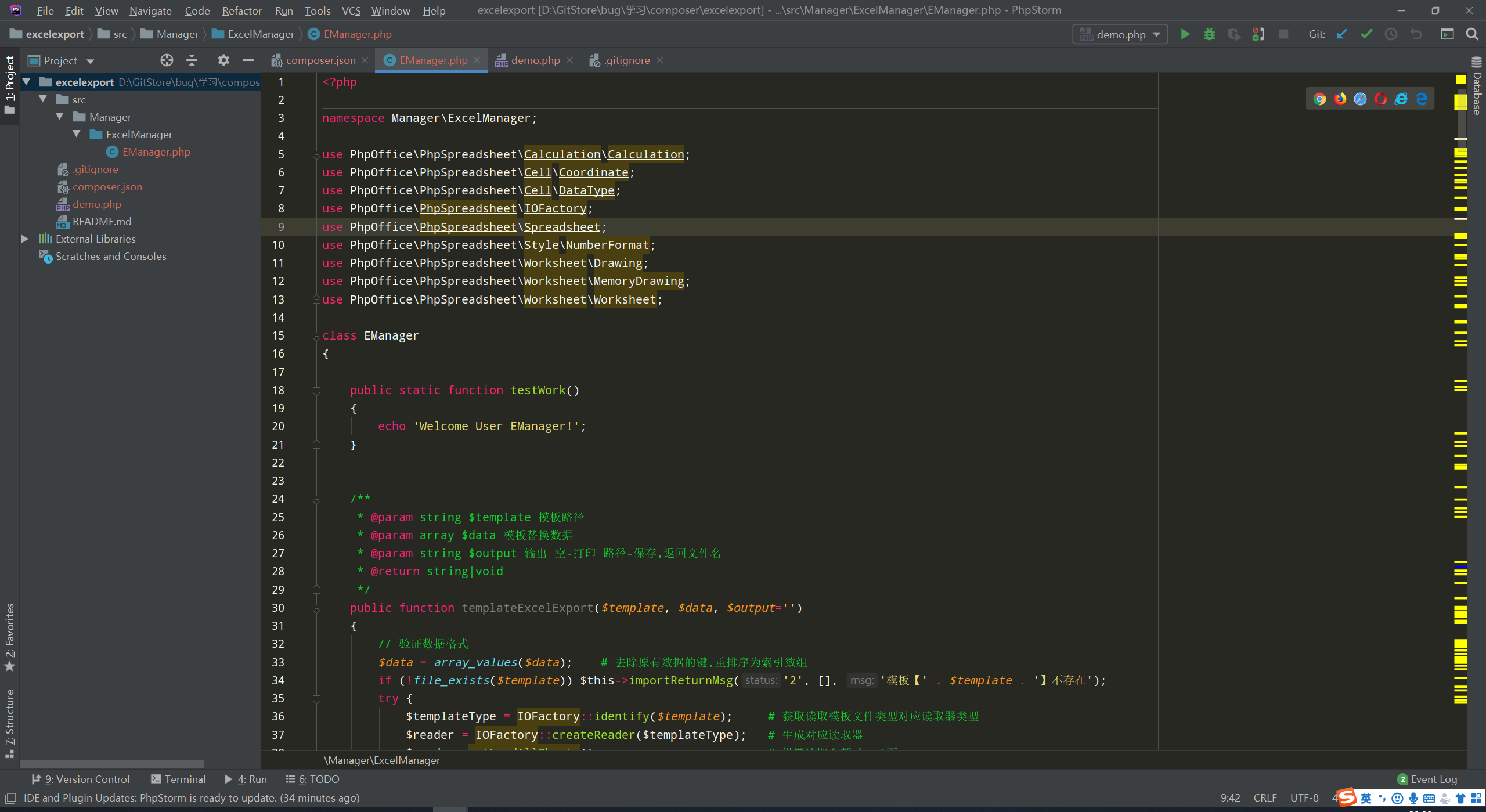Open Project panel settings gear
This screenshot has height=812, width=1486.
(223, 60)
